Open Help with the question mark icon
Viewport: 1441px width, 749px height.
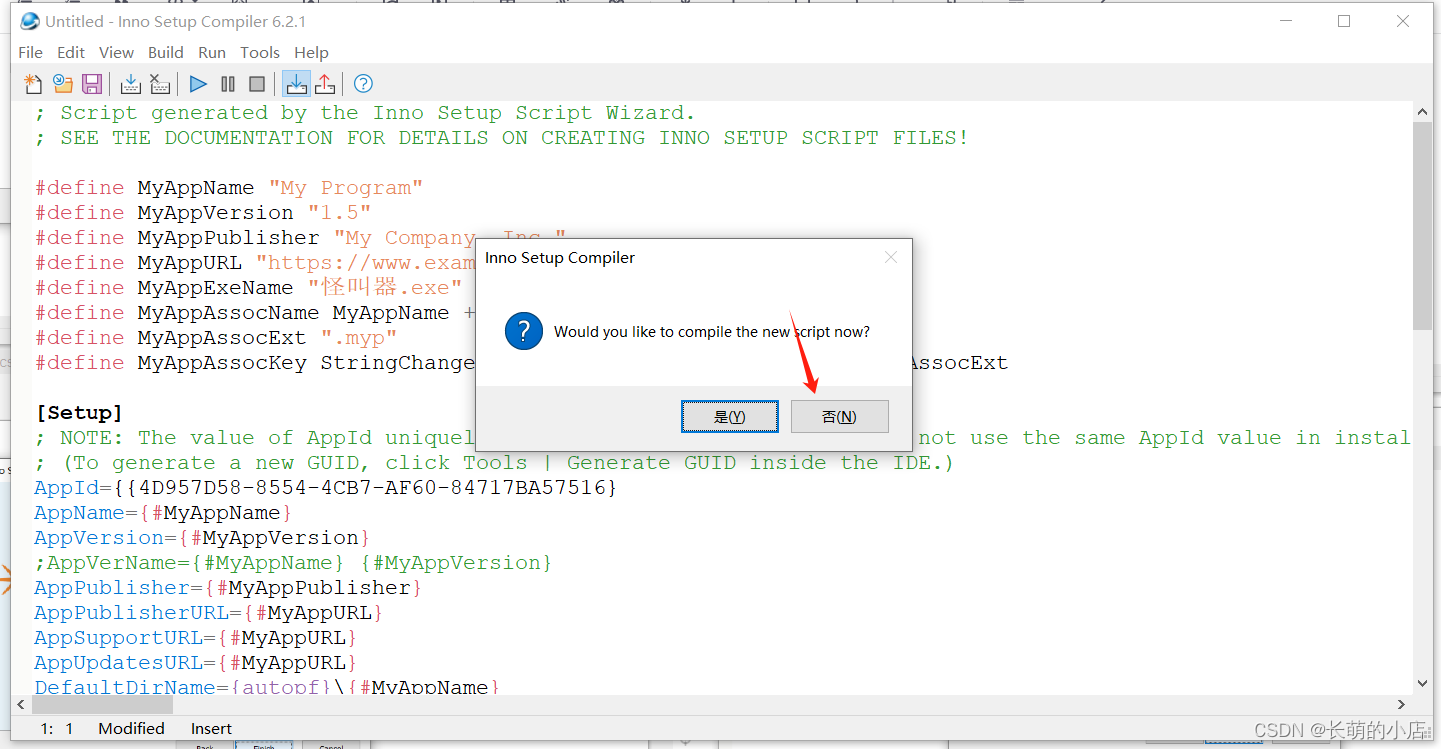(x=363, y=84)
